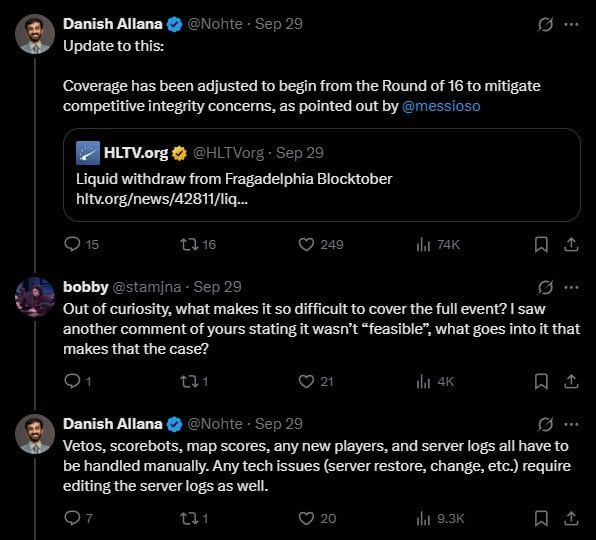Open more options on bottom tweet
This screenshot has height=540, width=596.
pyautogui.click(x=571, y=424)
